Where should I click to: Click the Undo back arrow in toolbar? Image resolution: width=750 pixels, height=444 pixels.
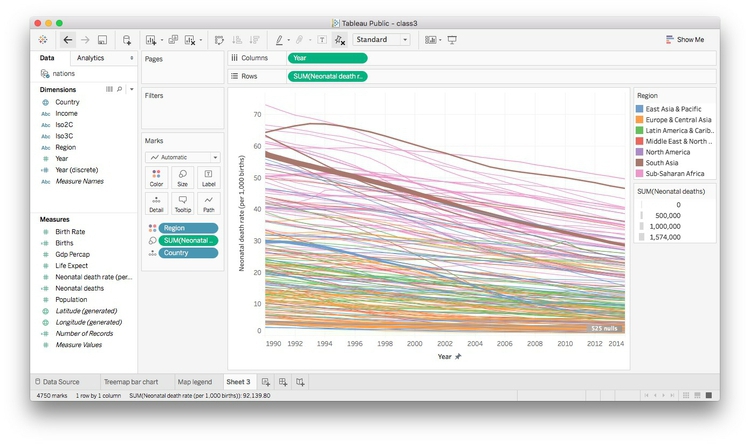(x=67, y=40)
